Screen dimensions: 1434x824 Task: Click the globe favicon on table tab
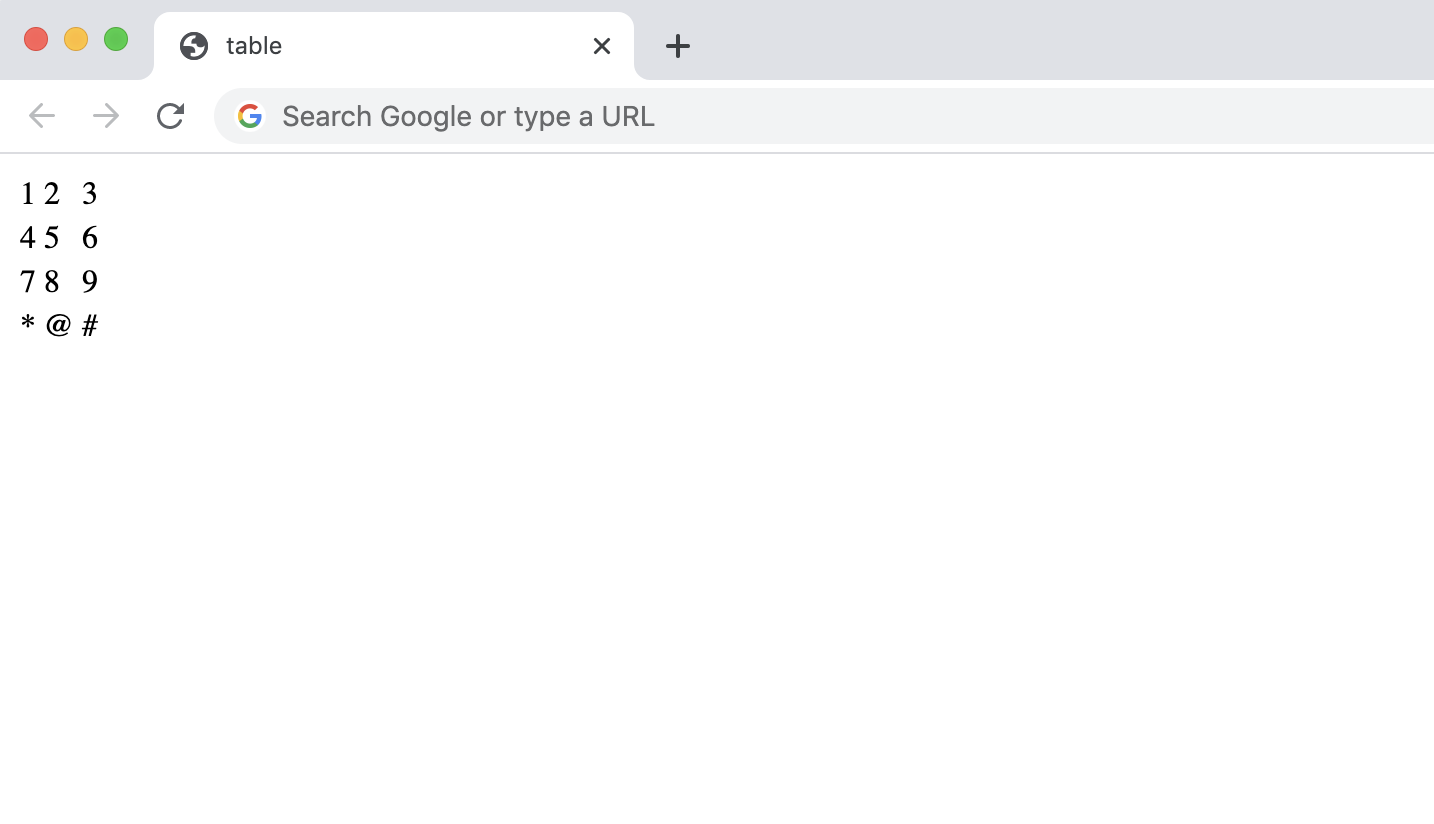point(194,46)
